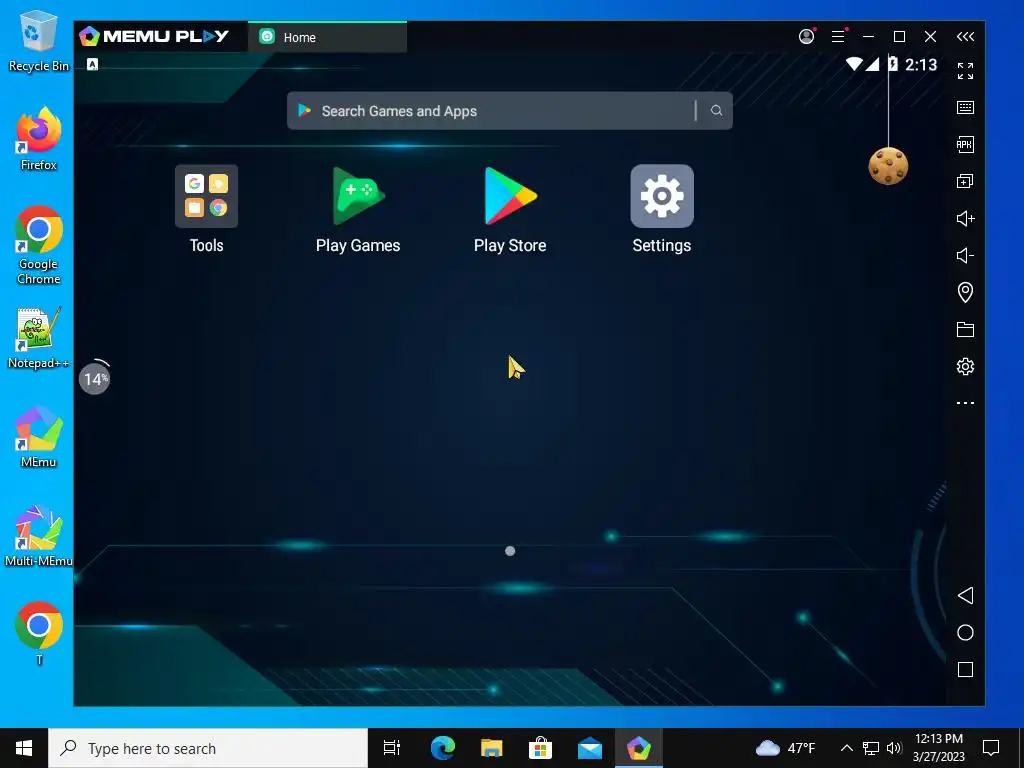Open the shared folder icon
The image size is (1024, 768).
pos(965,329)
